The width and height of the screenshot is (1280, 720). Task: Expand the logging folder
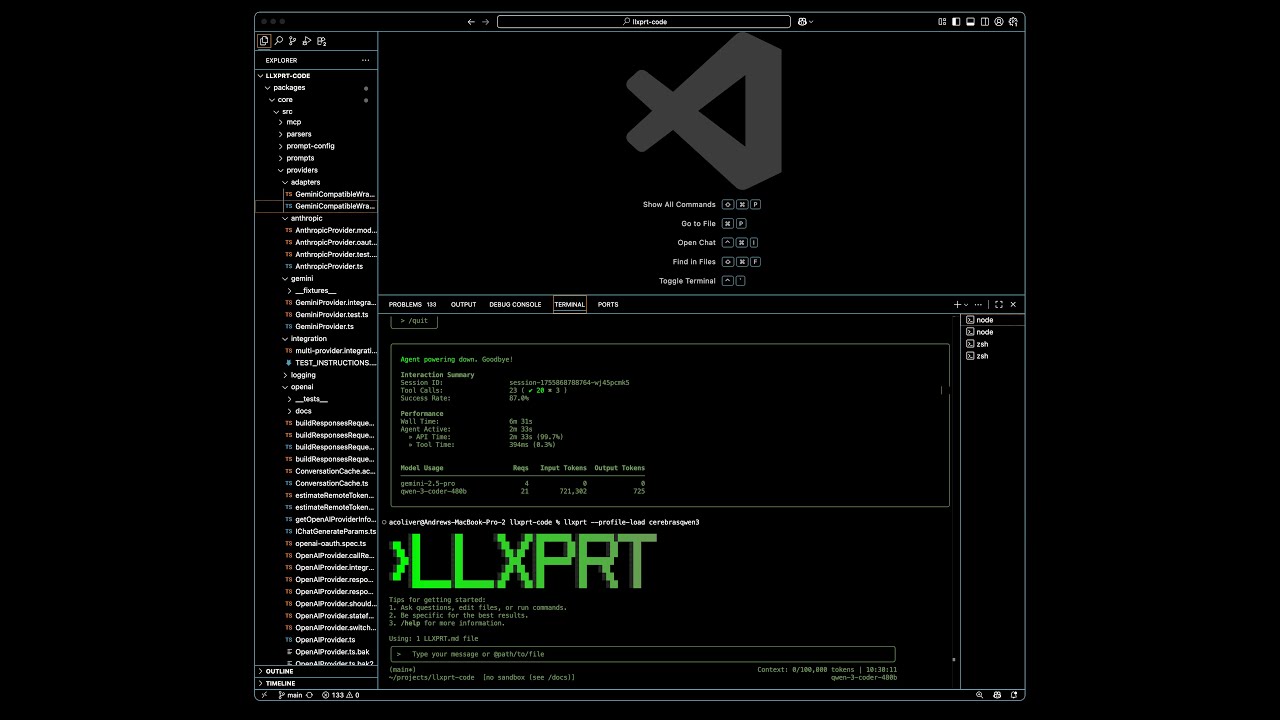(x=316, y=375)
